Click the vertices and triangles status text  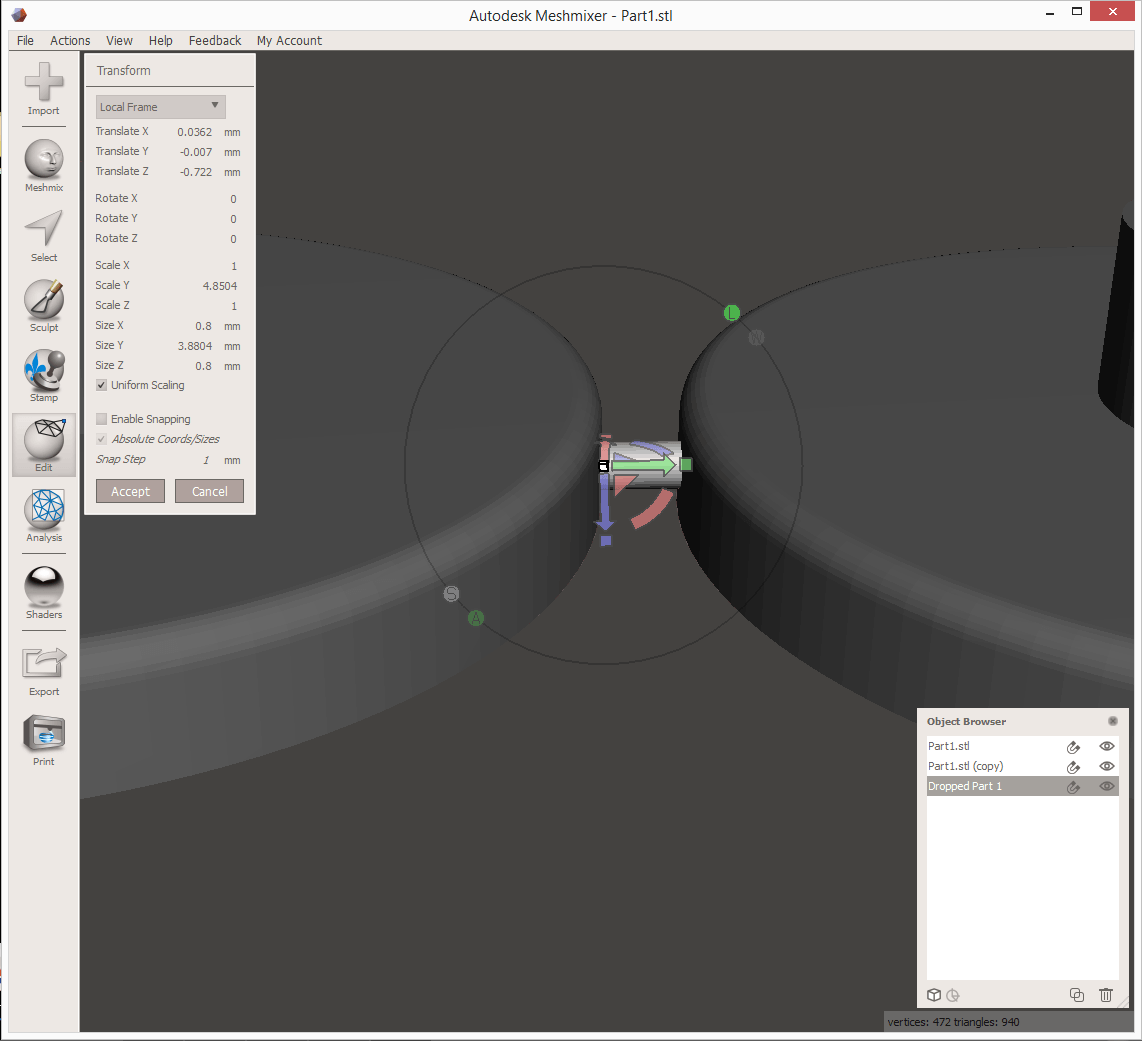pos(953,1022)
